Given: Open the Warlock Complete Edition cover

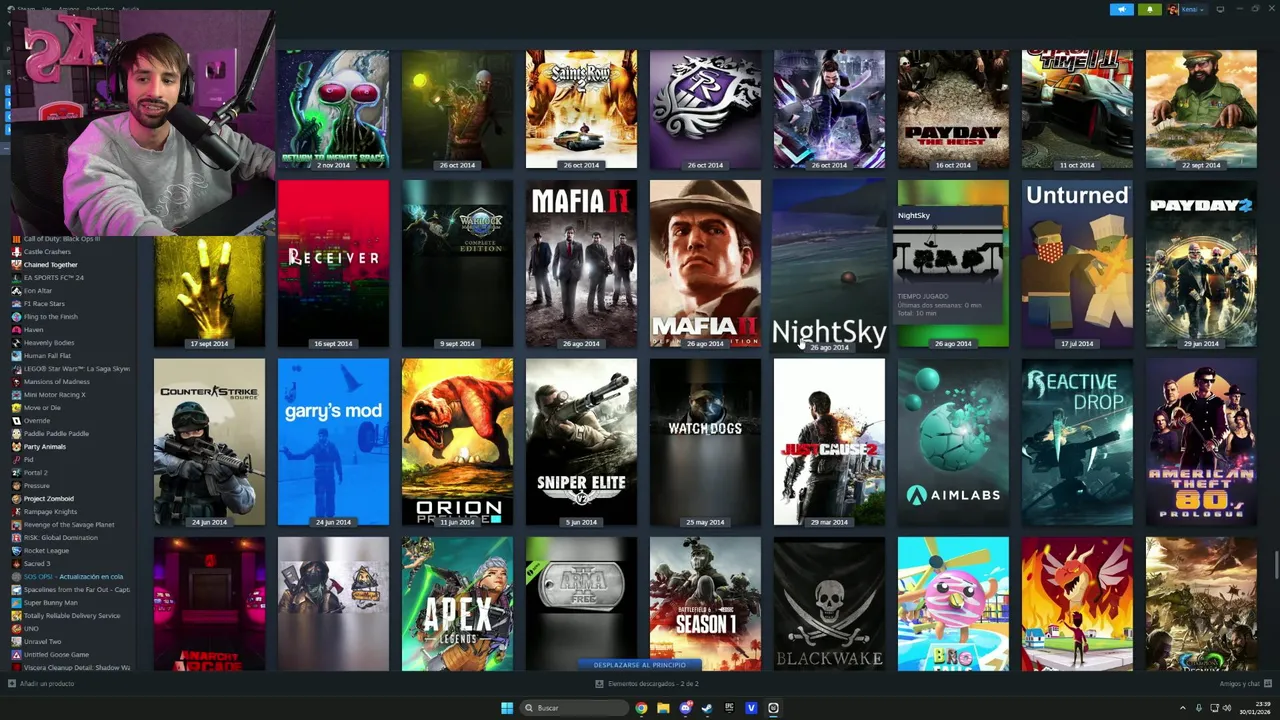Looking at the screenshot, I should [x=457, y=263].
